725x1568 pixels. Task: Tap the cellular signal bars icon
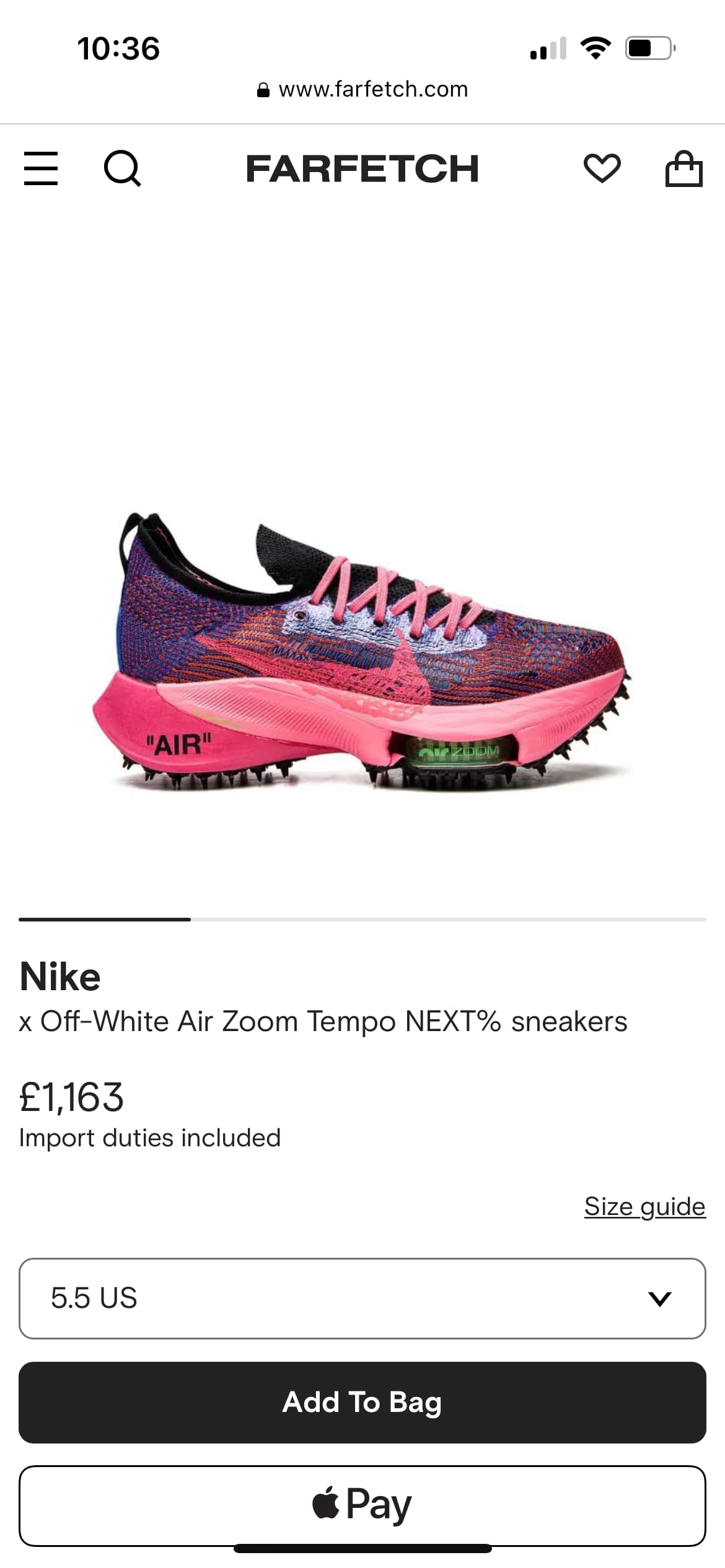pyautogui.click(x=548, y=48)
